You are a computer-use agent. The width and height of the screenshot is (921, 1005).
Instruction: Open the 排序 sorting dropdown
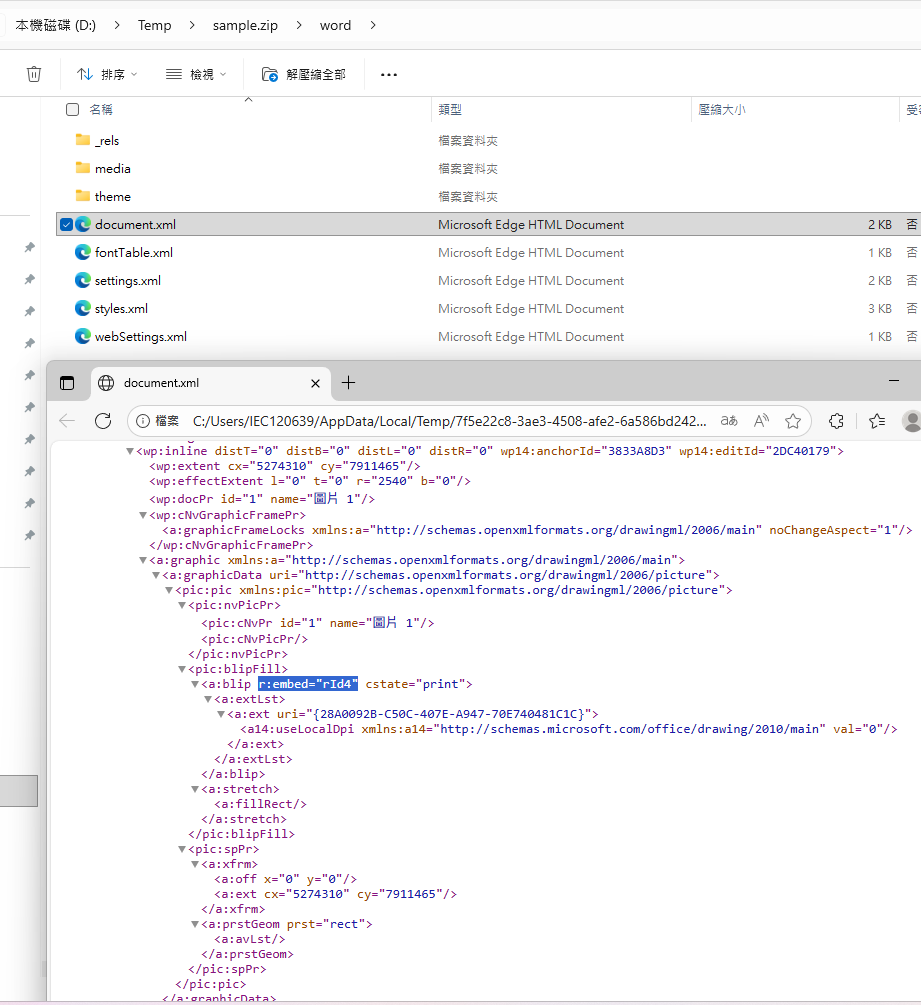106,73
